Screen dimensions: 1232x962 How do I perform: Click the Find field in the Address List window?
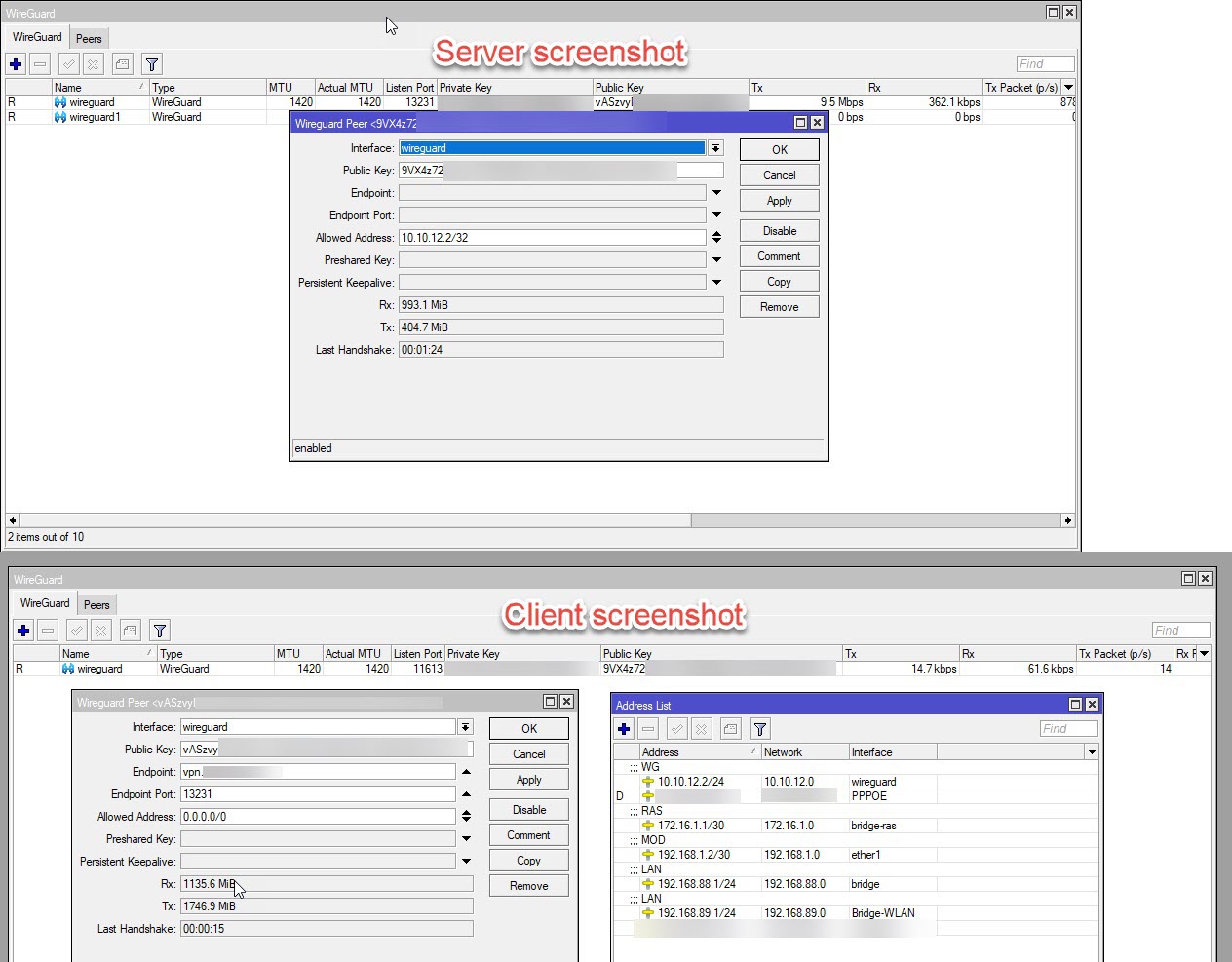[1068, 729]
